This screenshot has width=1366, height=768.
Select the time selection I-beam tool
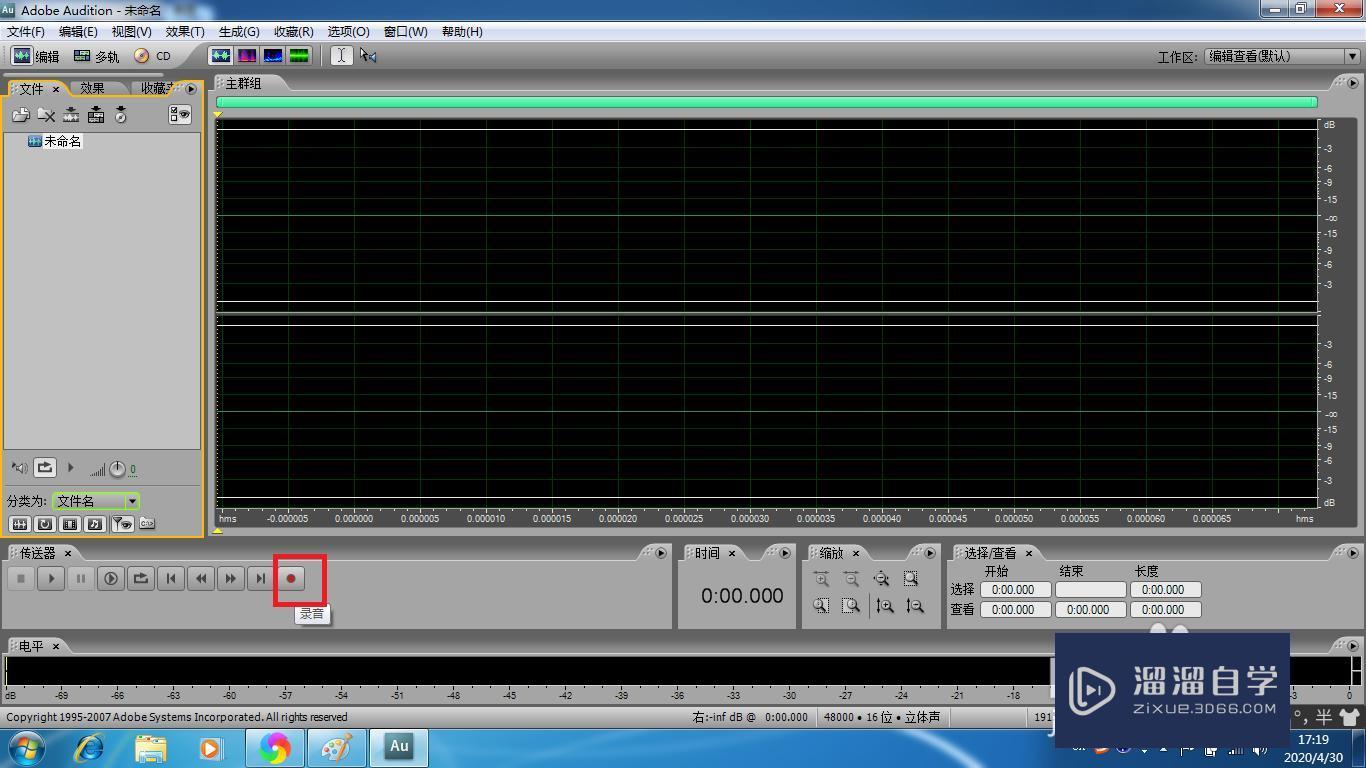tap(341, 56)
